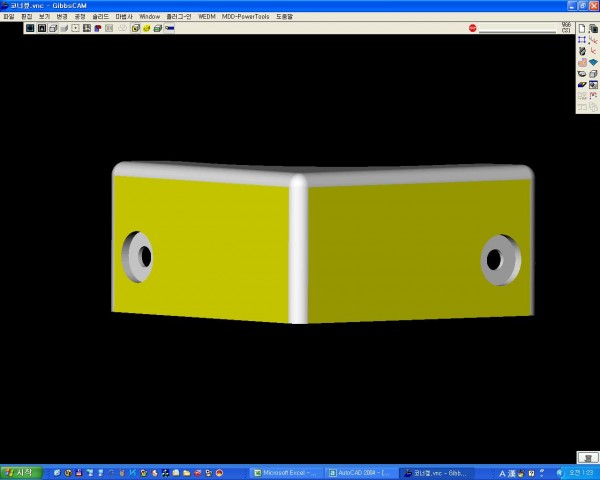Click the rendering view icon in palette
This screenshot has width=600, height=480.
(x=593, y=85)
